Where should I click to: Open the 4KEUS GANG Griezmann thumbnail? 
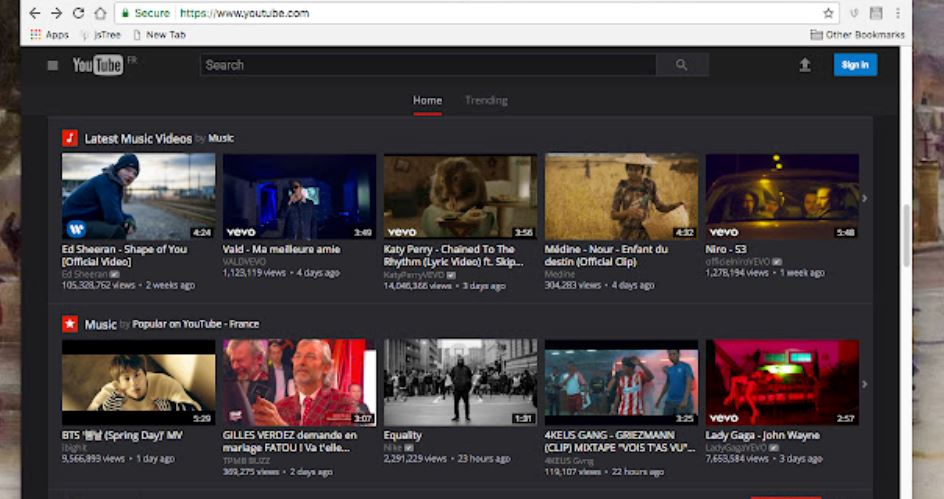(x=621, y=382)
